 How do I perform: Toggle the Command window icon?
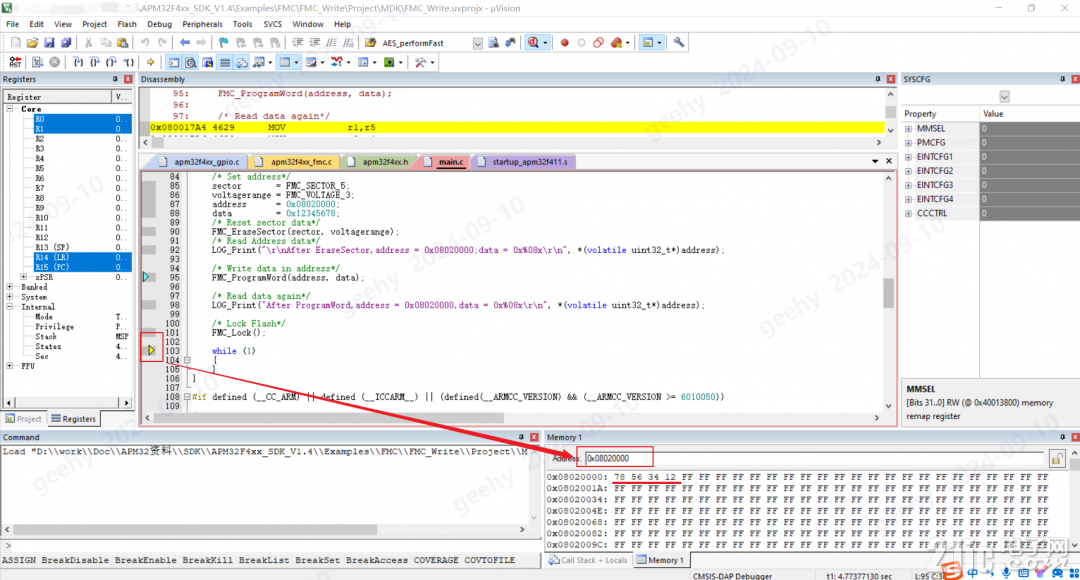click(174, 63)
